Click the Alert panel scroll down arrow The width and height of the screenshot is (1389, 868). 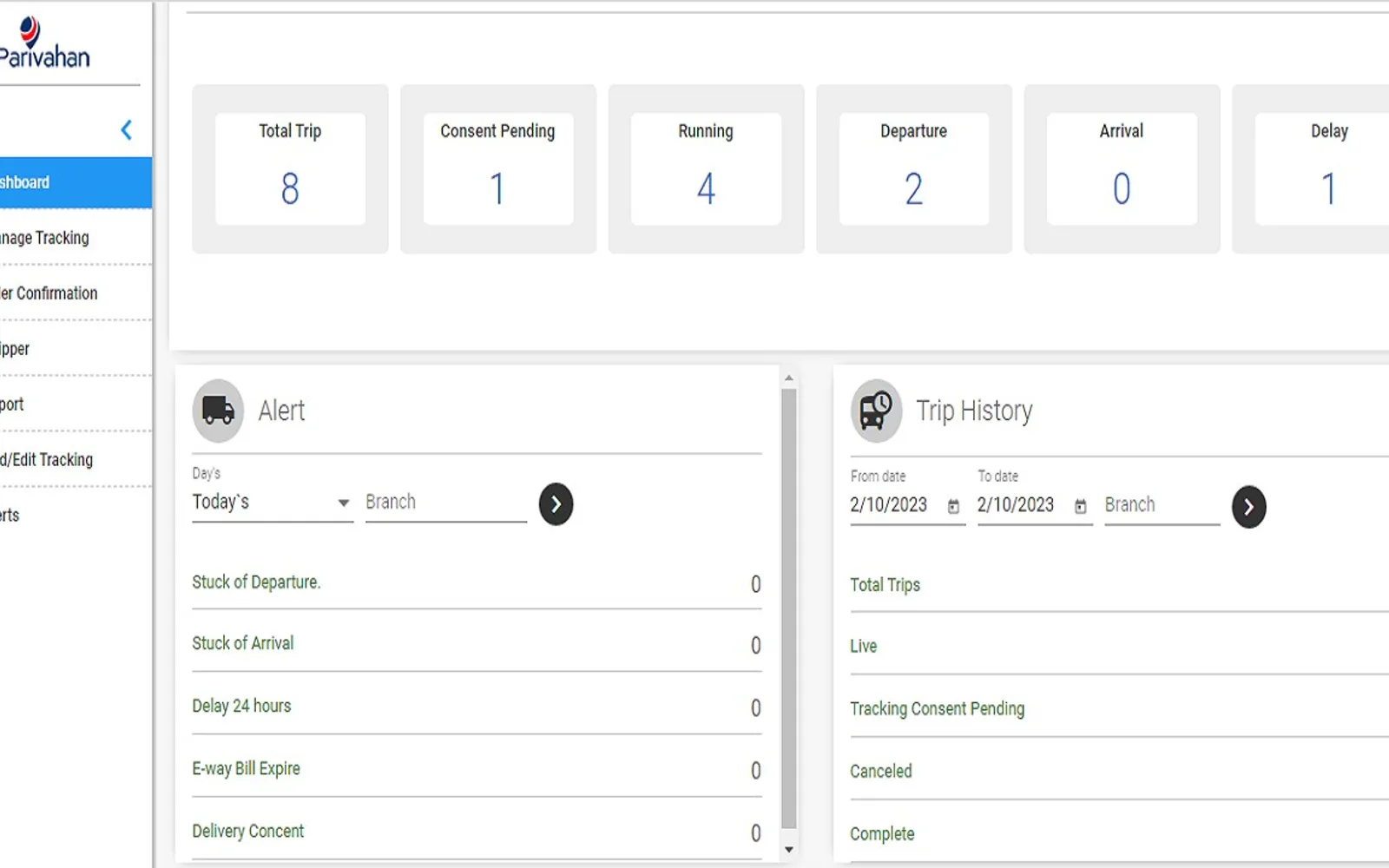788,850
